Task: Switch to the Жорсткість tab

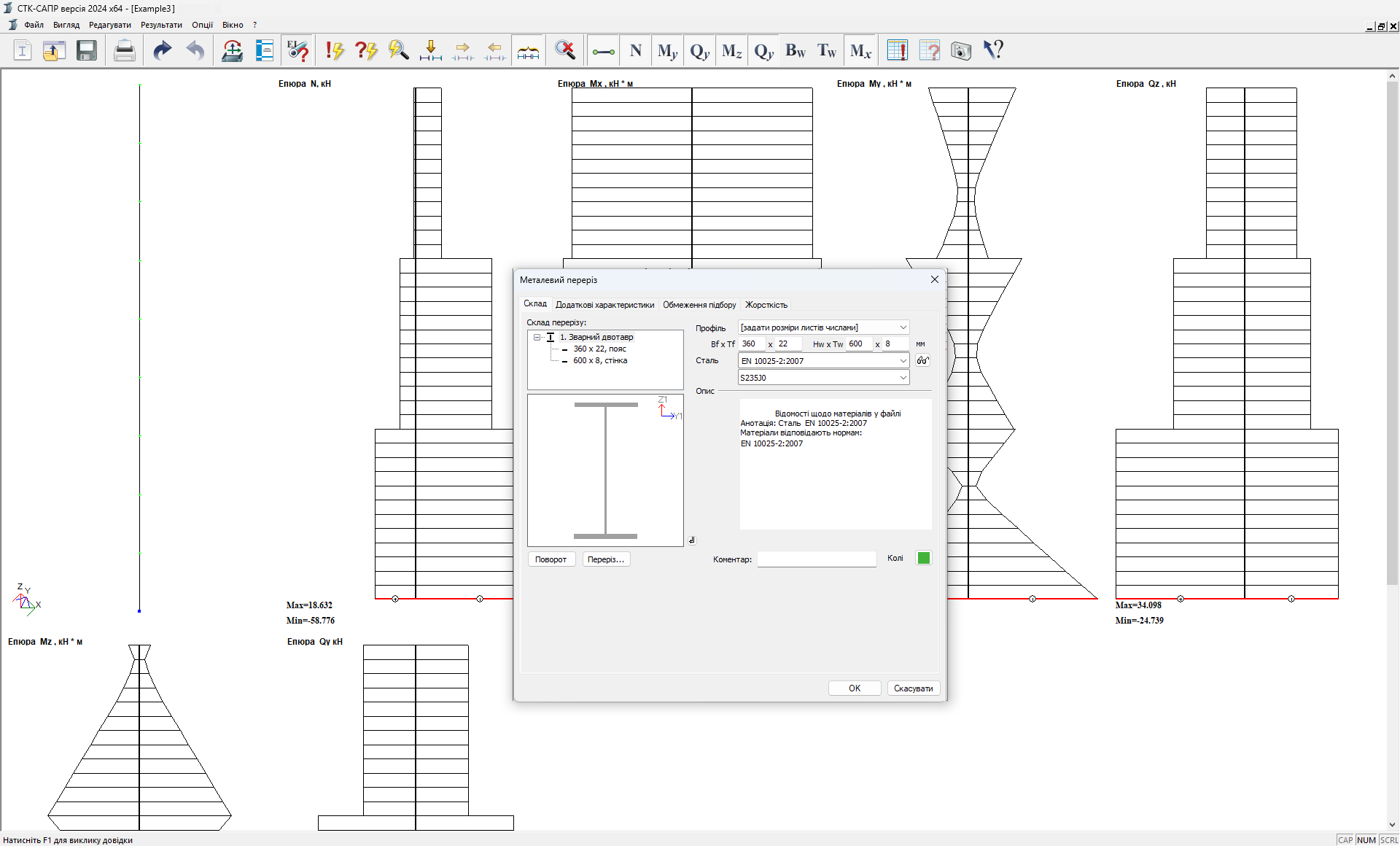Action: (x=766, y=305)
